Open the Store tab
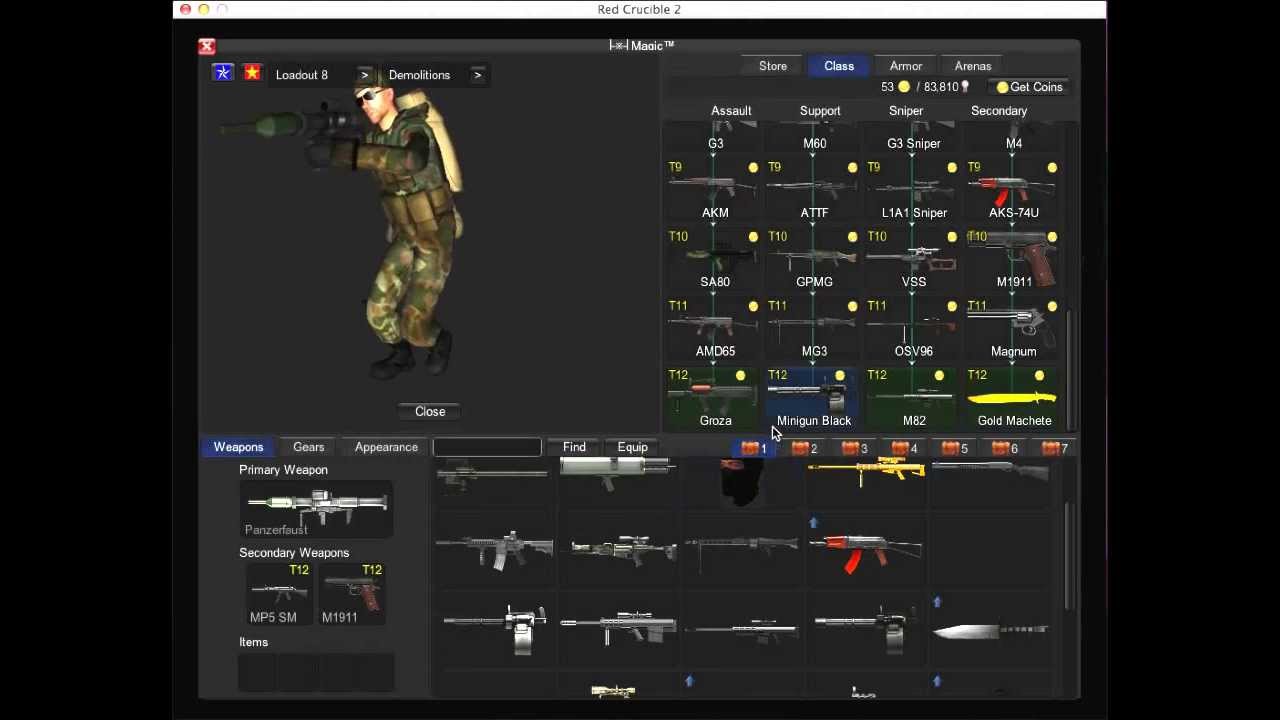Image resolution: width=1280 pixels, height=720 pixels. click(x=773, y=66)
